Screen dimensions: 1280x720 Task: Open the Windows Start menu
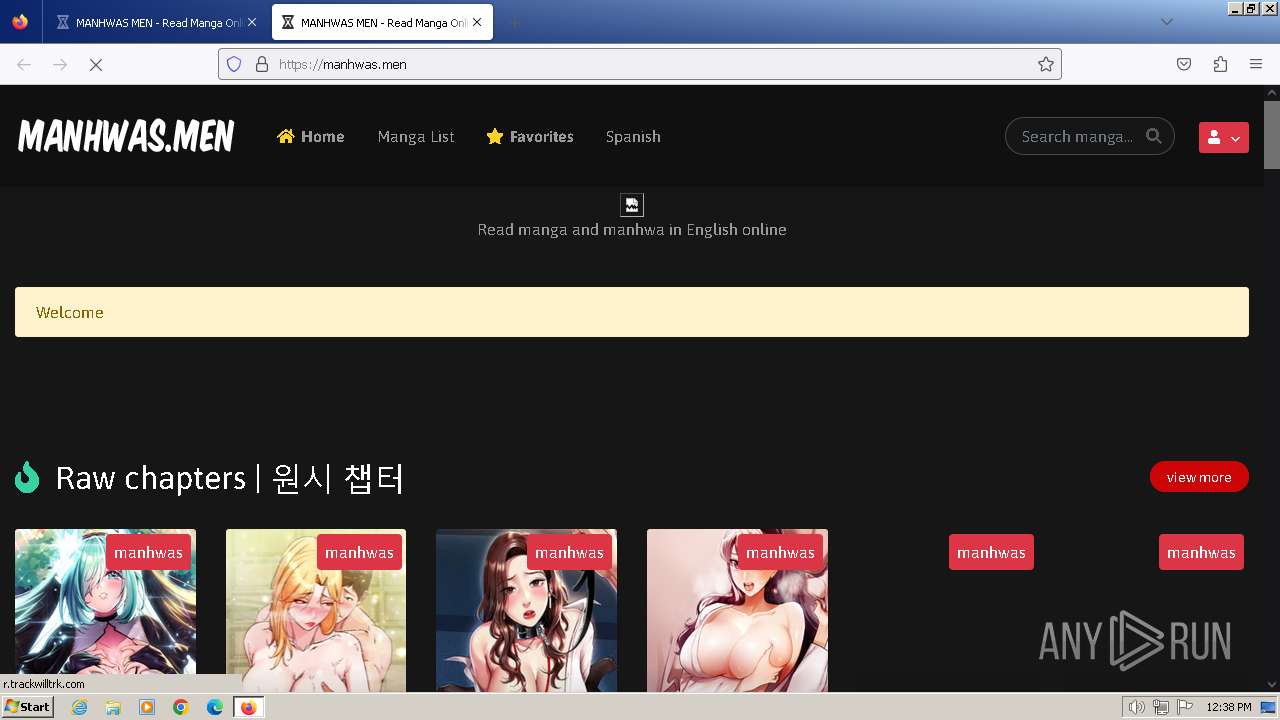click(27, 707)
